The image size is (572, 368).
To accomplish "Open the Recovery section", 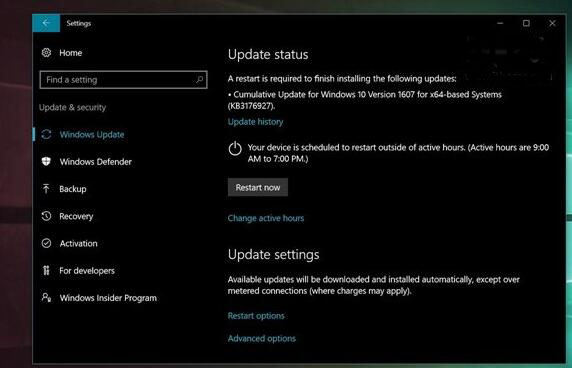I will [76, 216].
